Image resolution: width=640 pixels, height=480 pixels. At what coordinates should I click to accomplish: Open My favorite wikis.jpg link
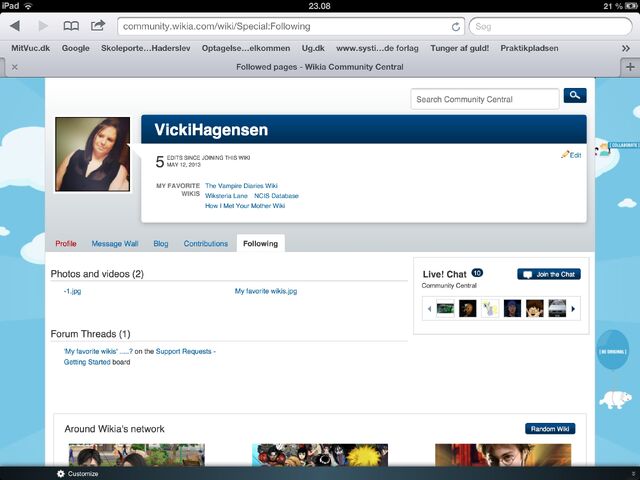pos(266,291)
